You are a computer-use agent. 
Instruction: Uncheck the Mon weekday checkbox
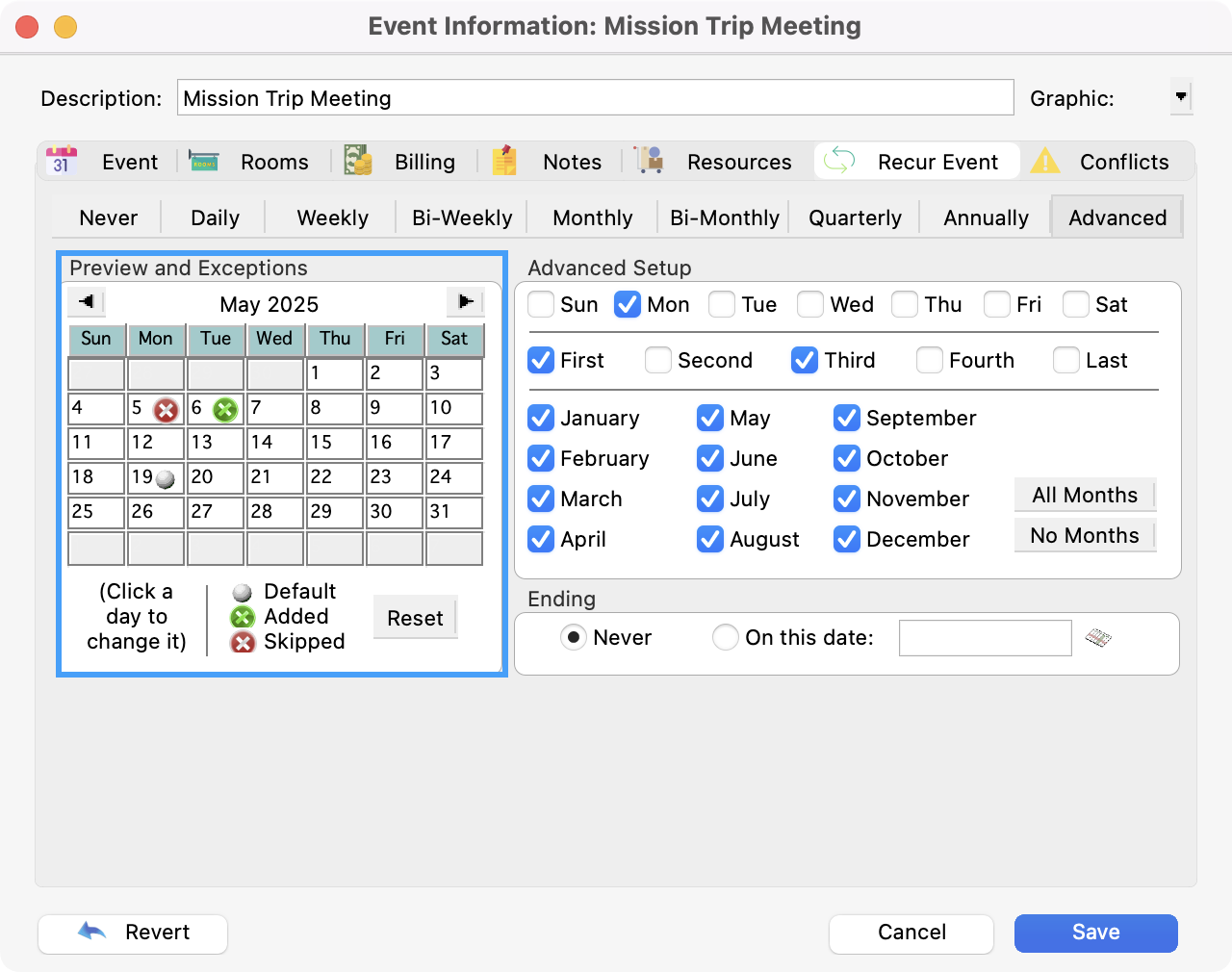click(628, 305)
